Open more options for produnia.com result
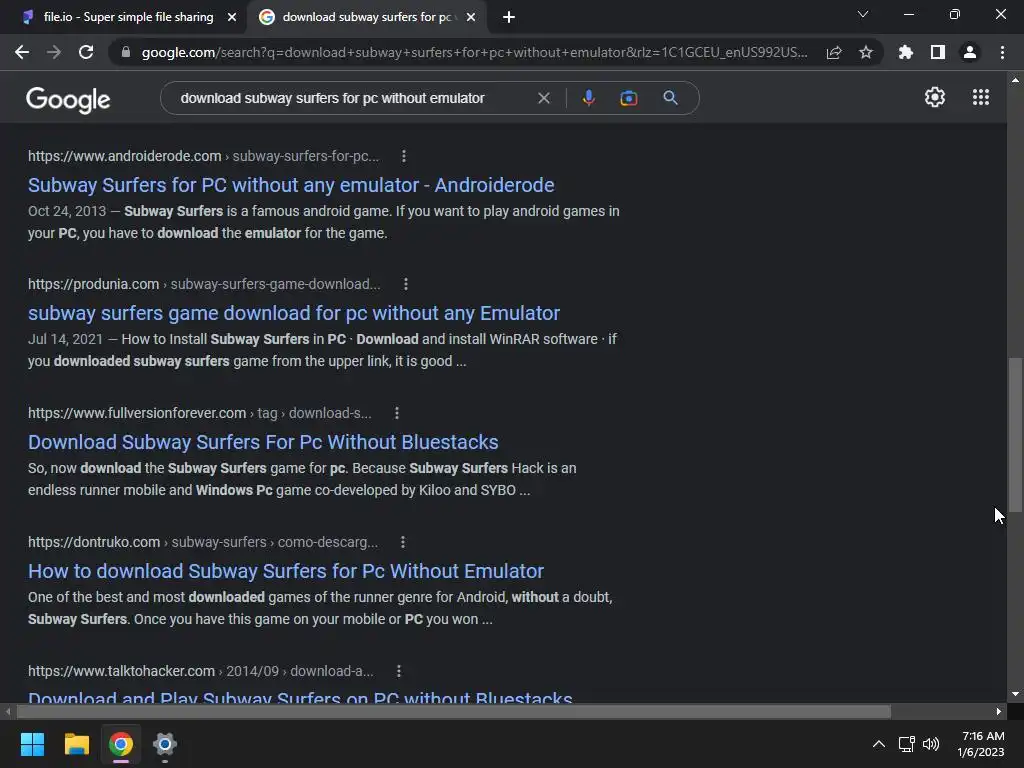Screen dimensions: 1024x768 click(406, 284)
